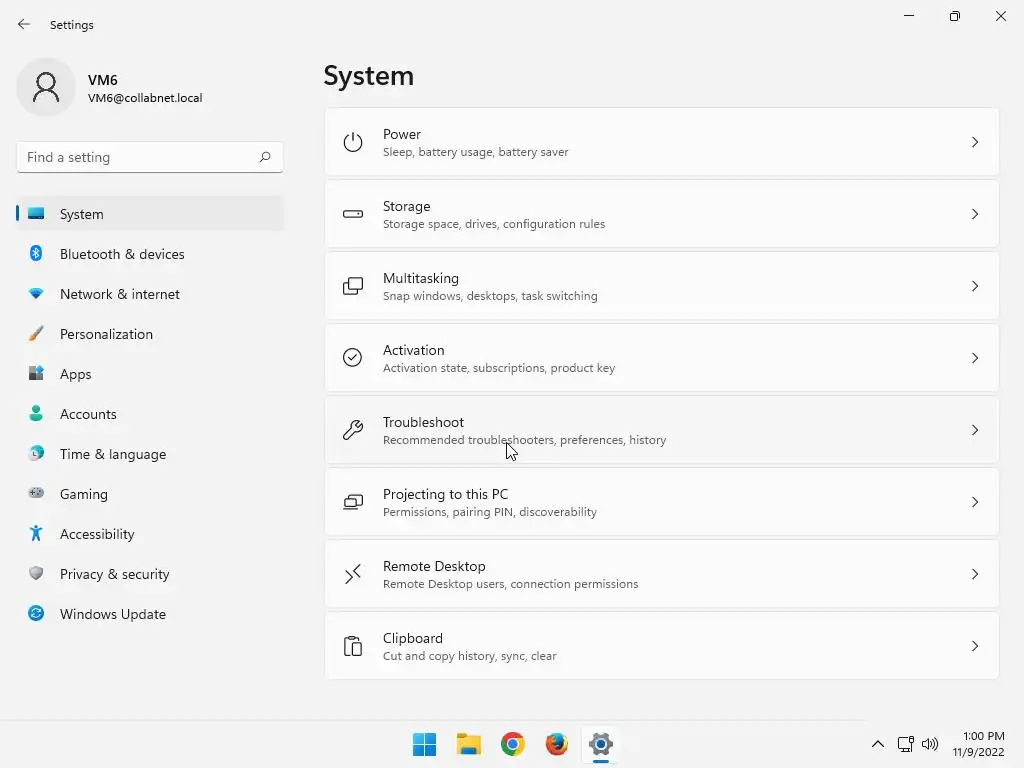Launch Firefox from the taskbar

(556, 744)
